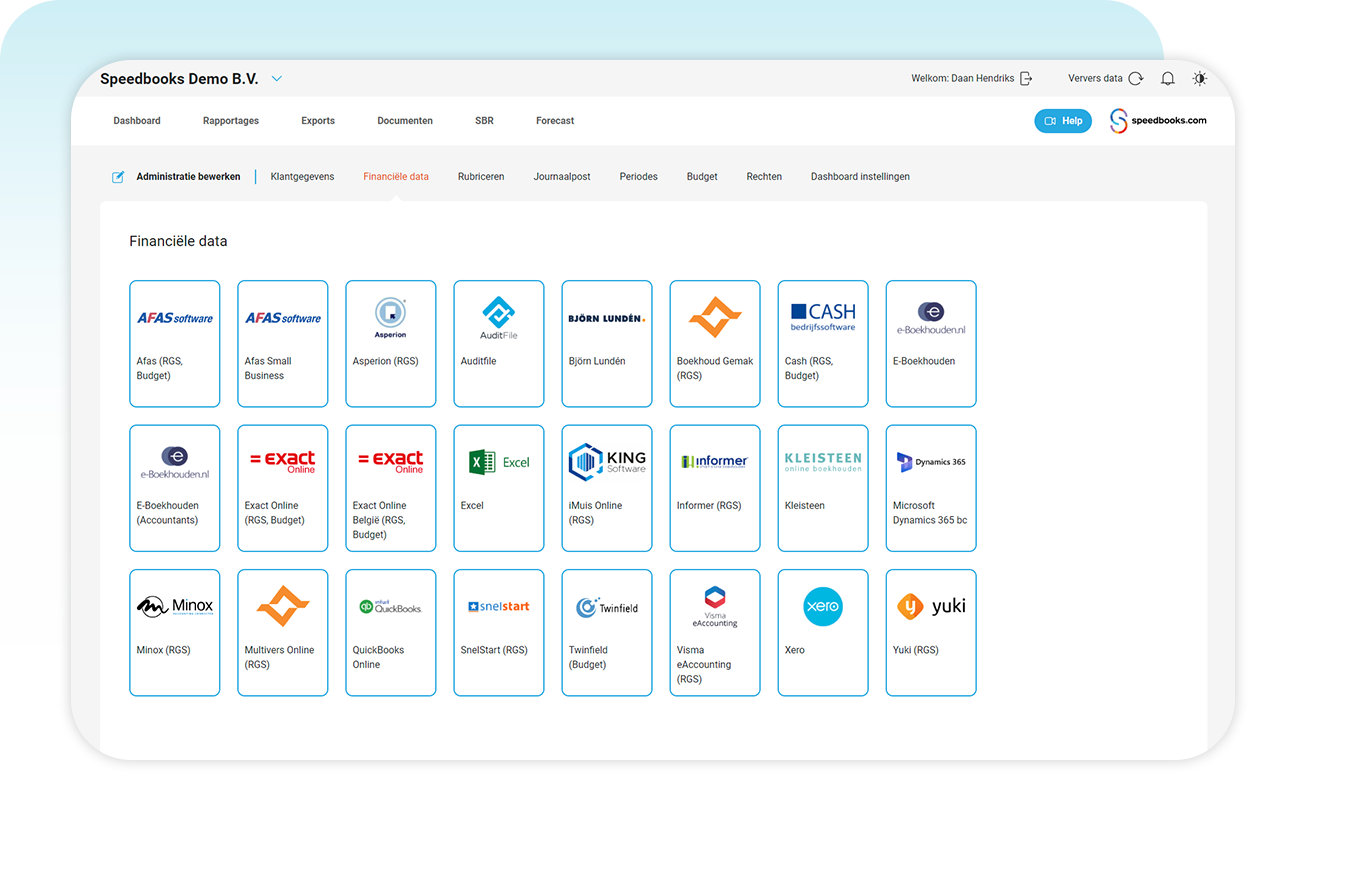
Task: Open the Journaalpost tab
Action: tap(562, 177)
